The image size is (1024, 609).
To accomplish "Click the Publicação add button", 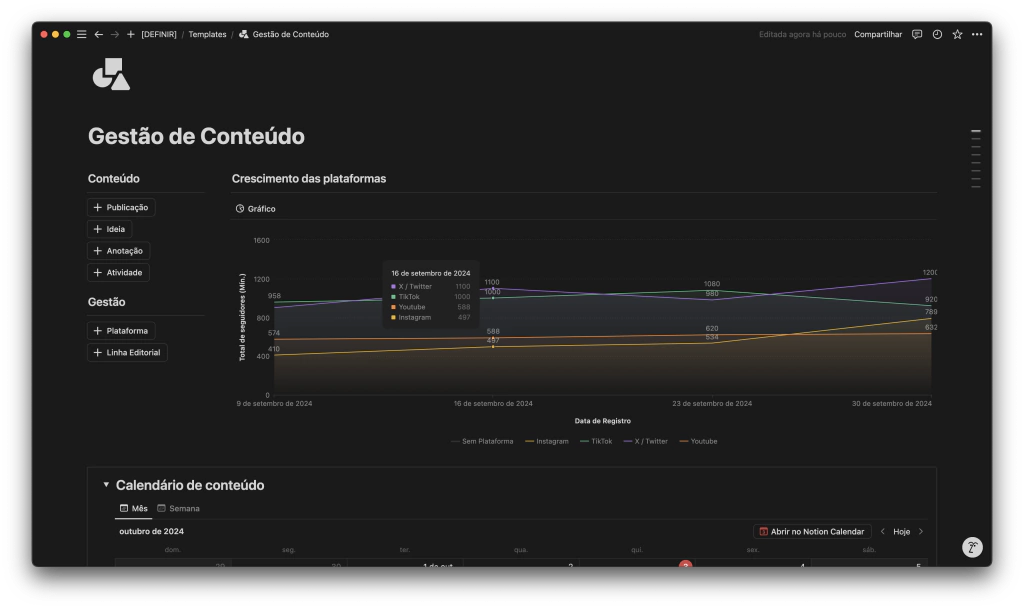I will pos(121,208).
